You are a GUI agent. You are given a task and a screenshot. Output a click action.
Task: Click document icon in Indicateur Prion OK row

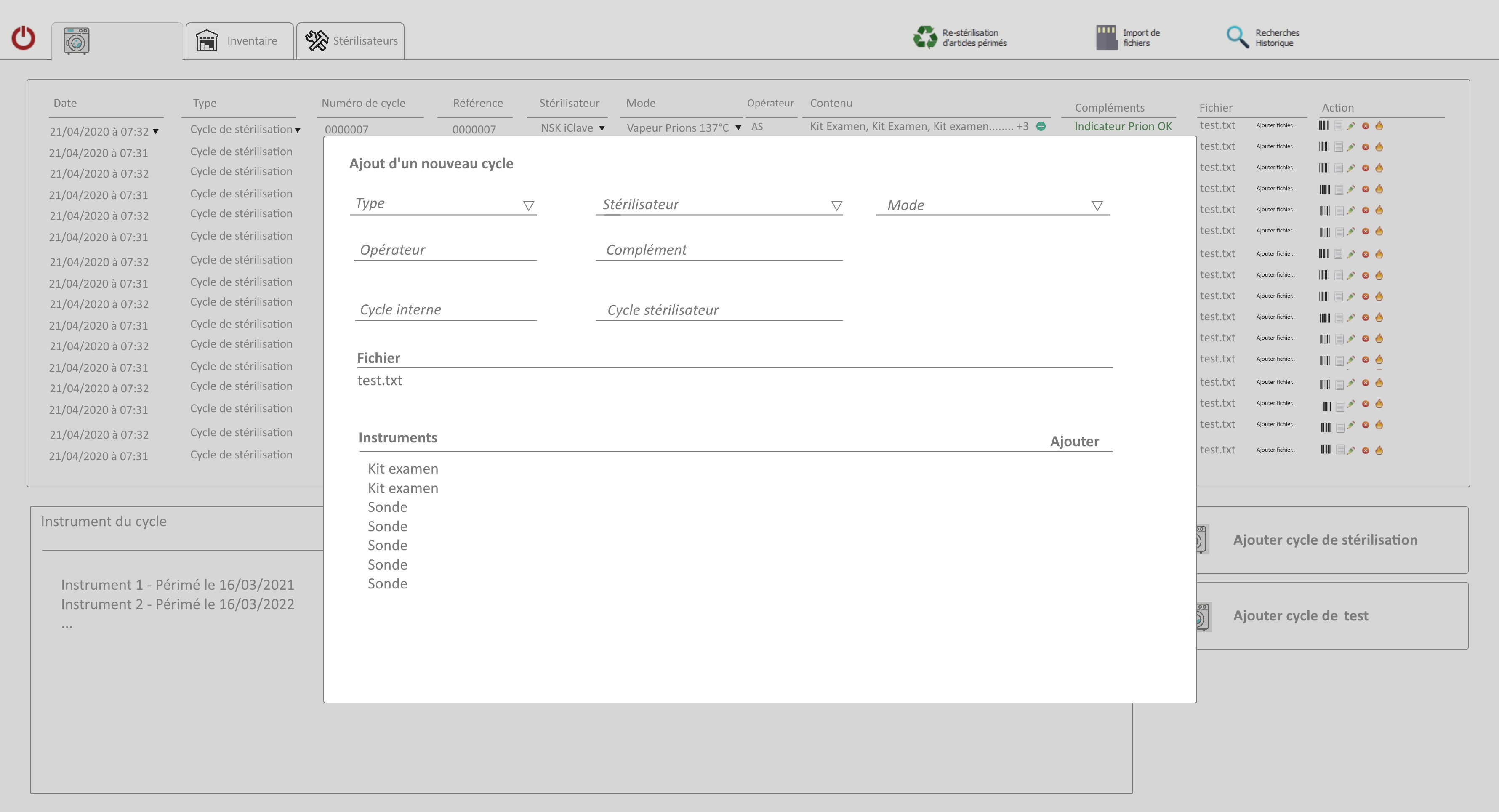tap(1338, 126)
